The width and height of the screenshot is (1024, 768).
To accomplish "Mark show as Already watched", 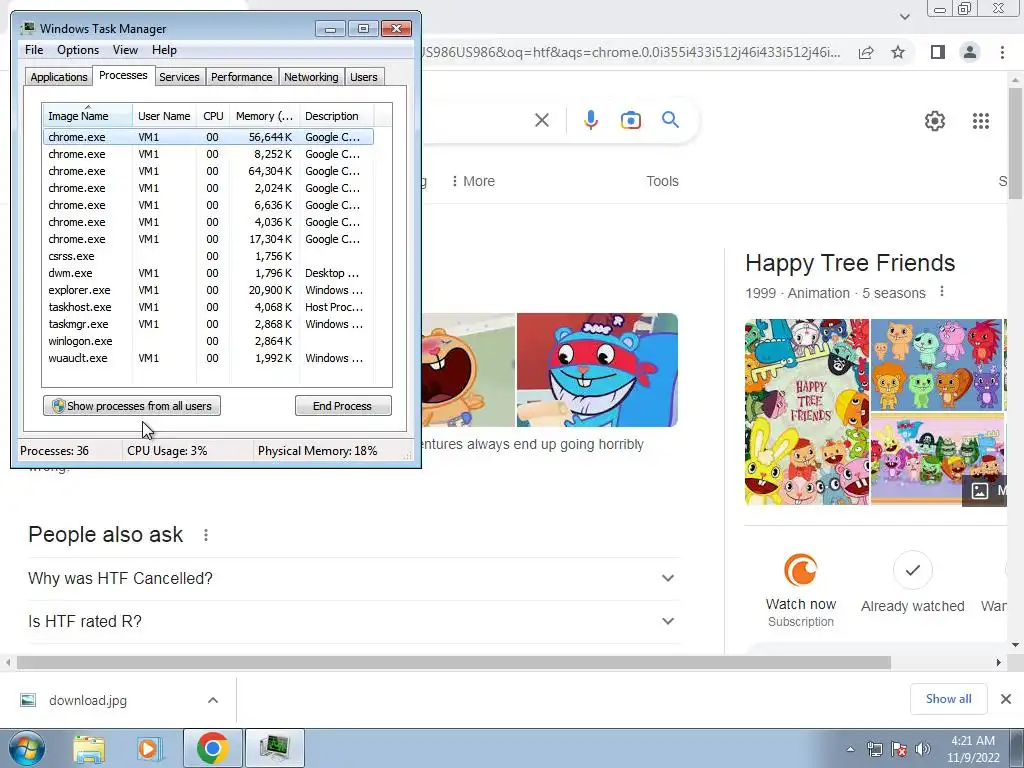I will click(912, 570).
